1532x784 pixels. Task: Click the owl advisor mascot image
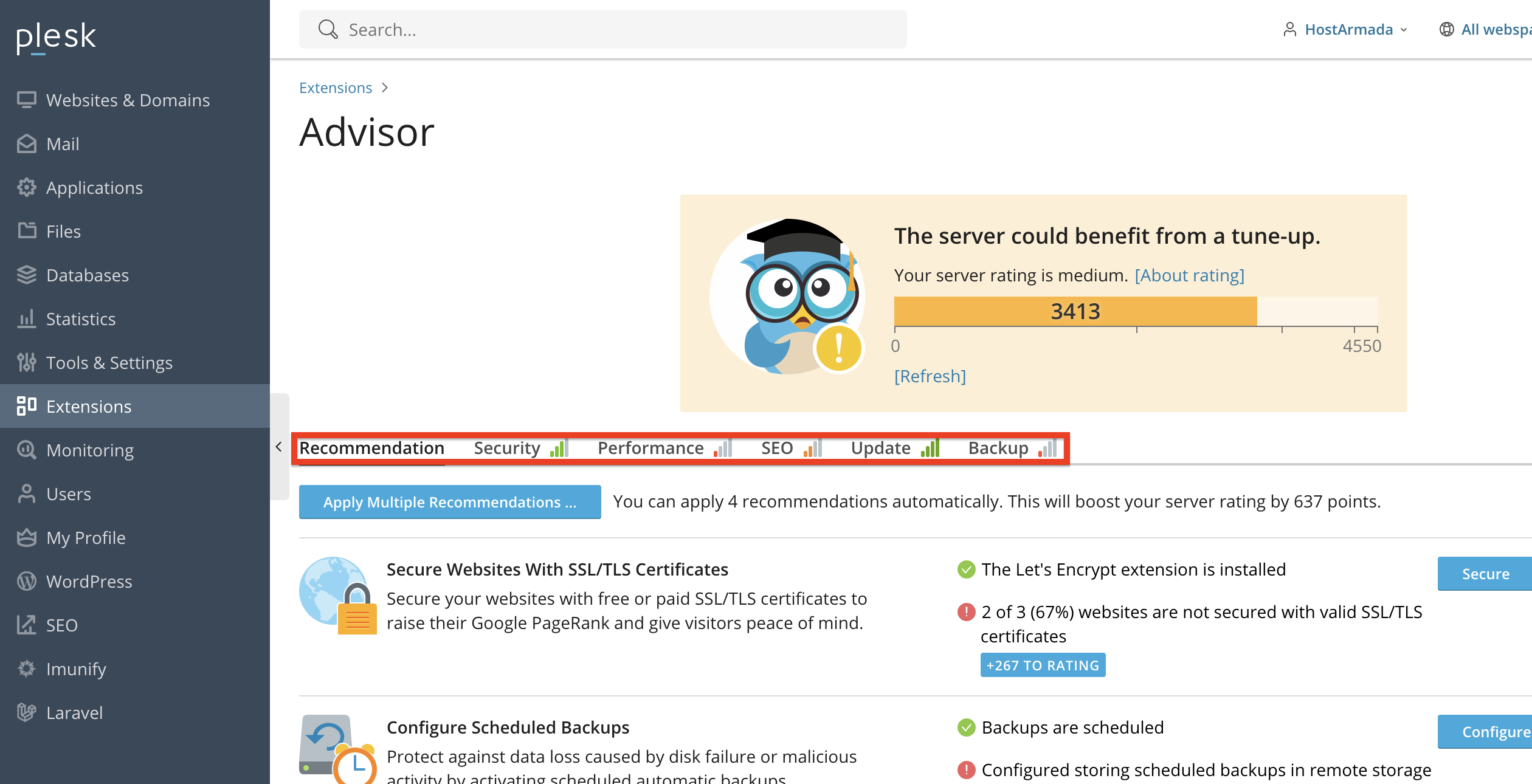coord(787,297)
